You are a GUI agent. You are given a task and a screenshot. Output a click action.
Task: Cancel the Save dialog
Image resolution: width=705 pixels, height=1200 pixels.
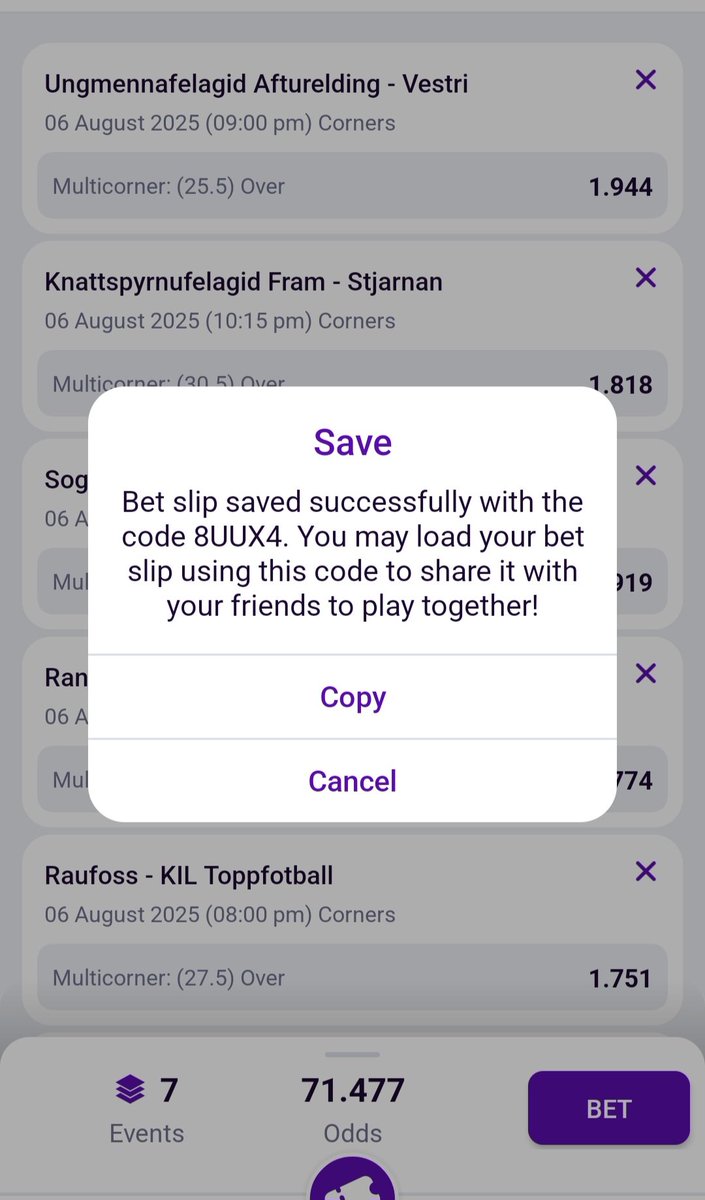(352, 781)
